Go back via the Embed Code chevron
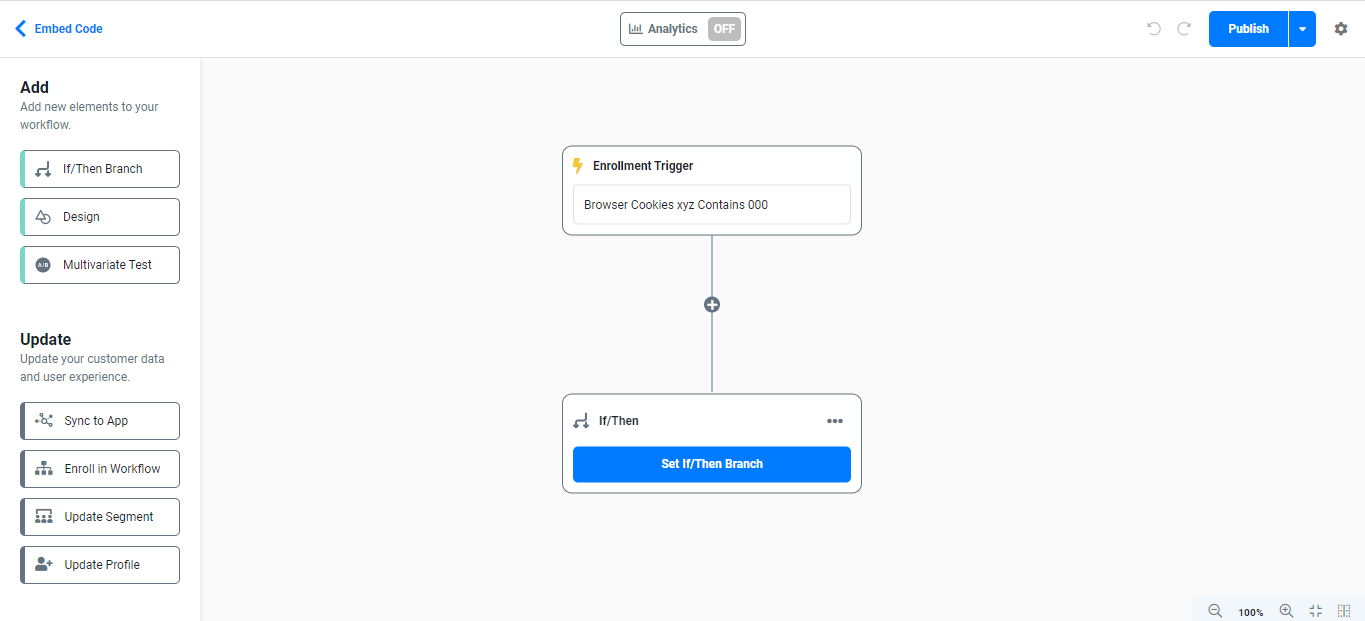1365x621 pixels. click(21, 29)
